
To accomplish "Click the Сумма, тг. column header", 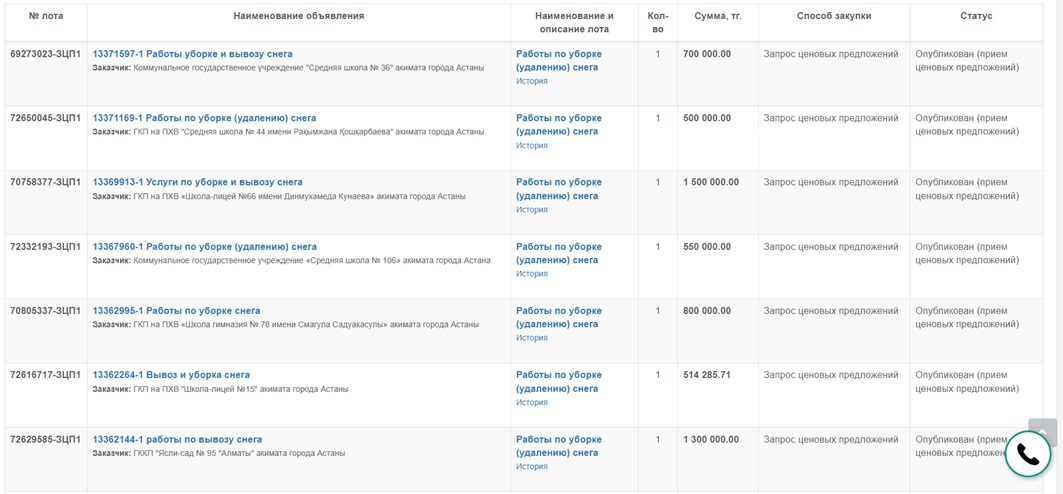I will (x=718, y=16).
